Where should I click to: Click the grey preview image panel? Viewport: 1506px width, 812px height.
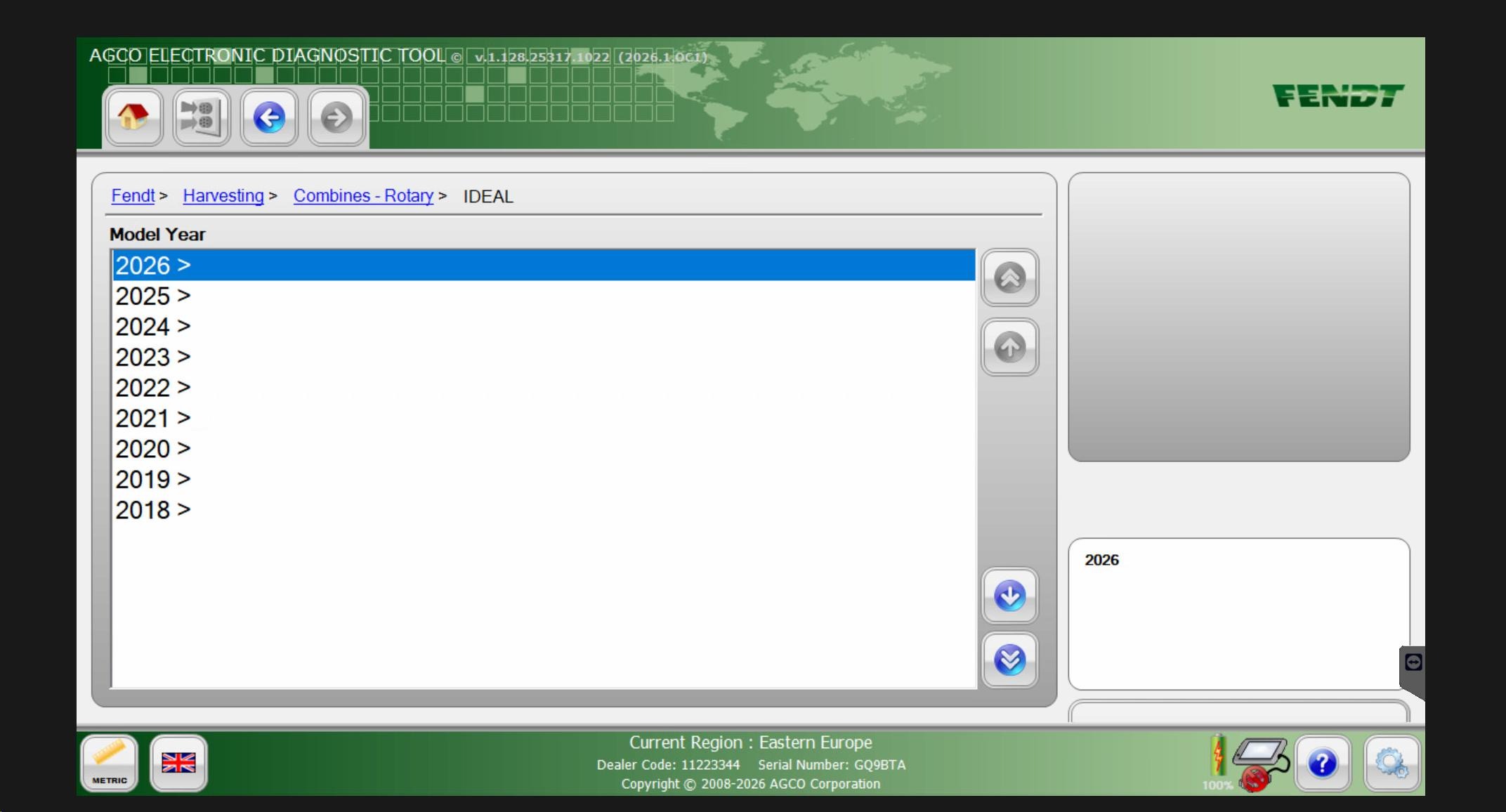pyautogui.click(x=1238, y=317)
